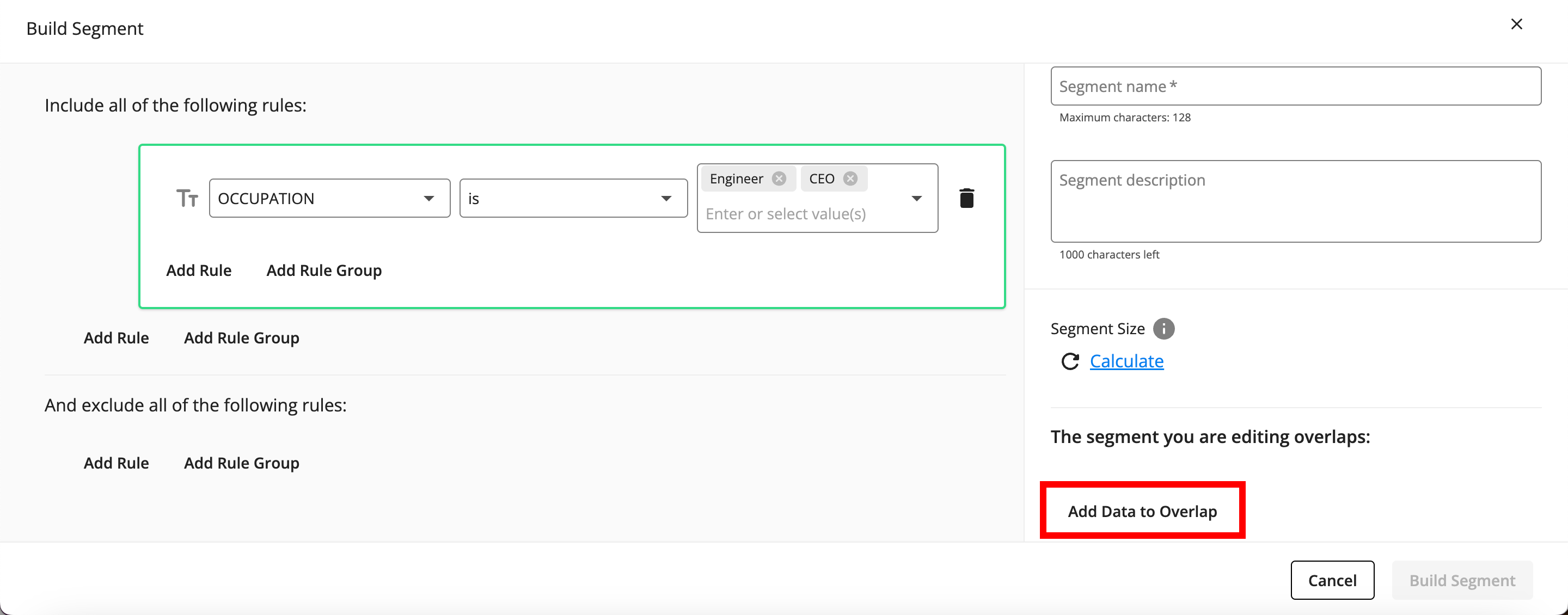1568x615 pixels.
Task: Click the text type icon beside OCCUPATION
Action: pos(187,198)
